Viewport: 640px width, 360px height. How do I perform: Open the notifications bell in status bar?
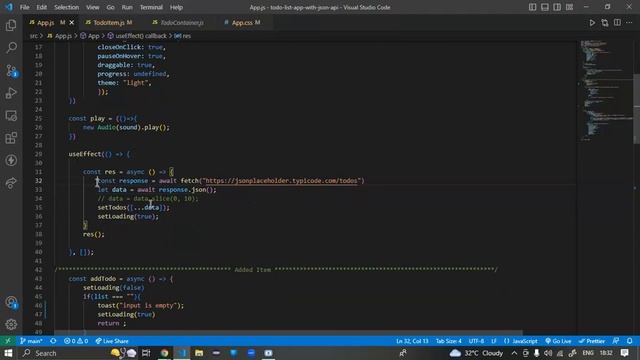[630, 341]
